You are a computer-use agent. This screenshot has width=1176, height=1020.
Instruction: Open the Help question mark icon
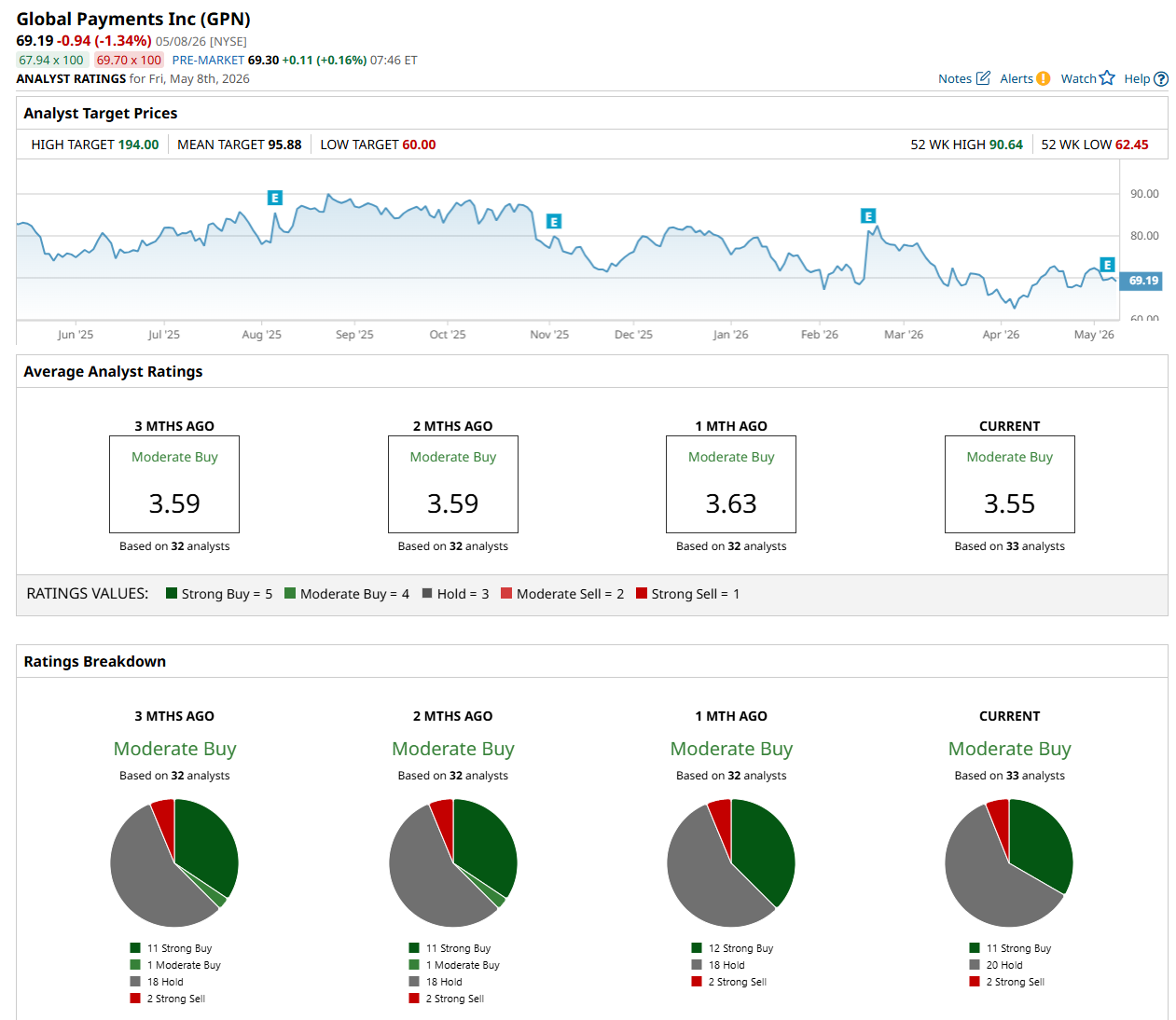[1161, 79]
